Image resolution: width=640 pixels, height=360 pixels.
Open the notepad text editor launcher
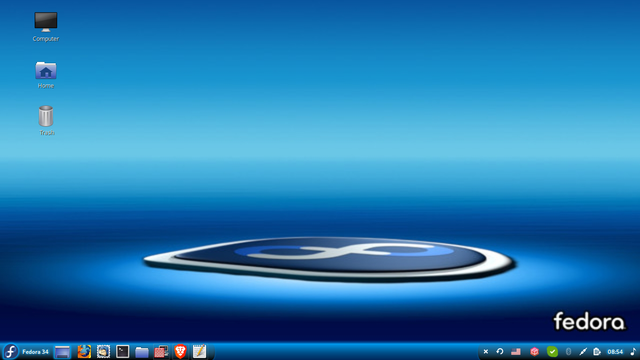point(199,351)
